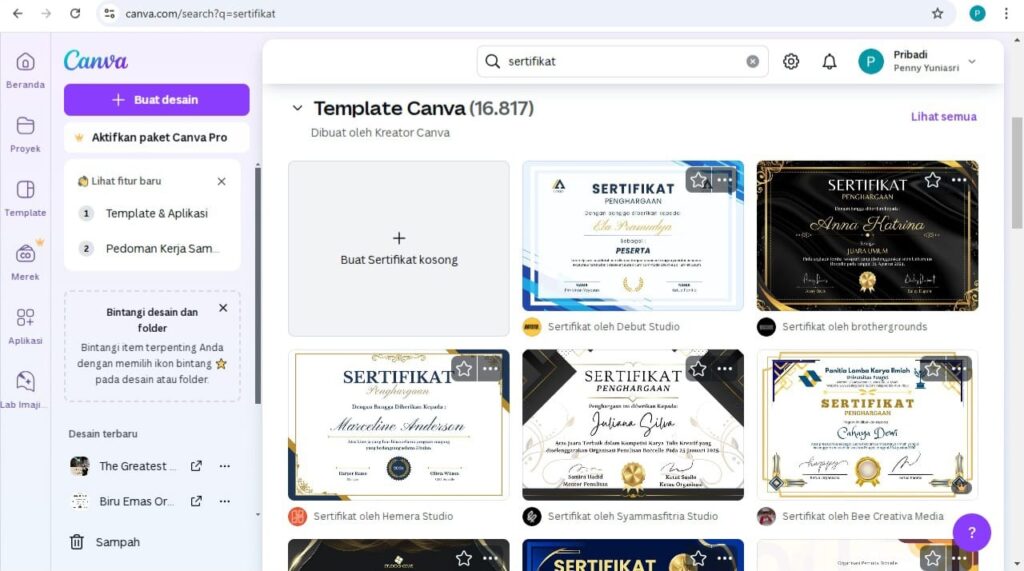Image resolution: width=1024 pixels, height=571 pixels.
Task: Open The Greatest in new tab icon
Action: click(196, 466)
